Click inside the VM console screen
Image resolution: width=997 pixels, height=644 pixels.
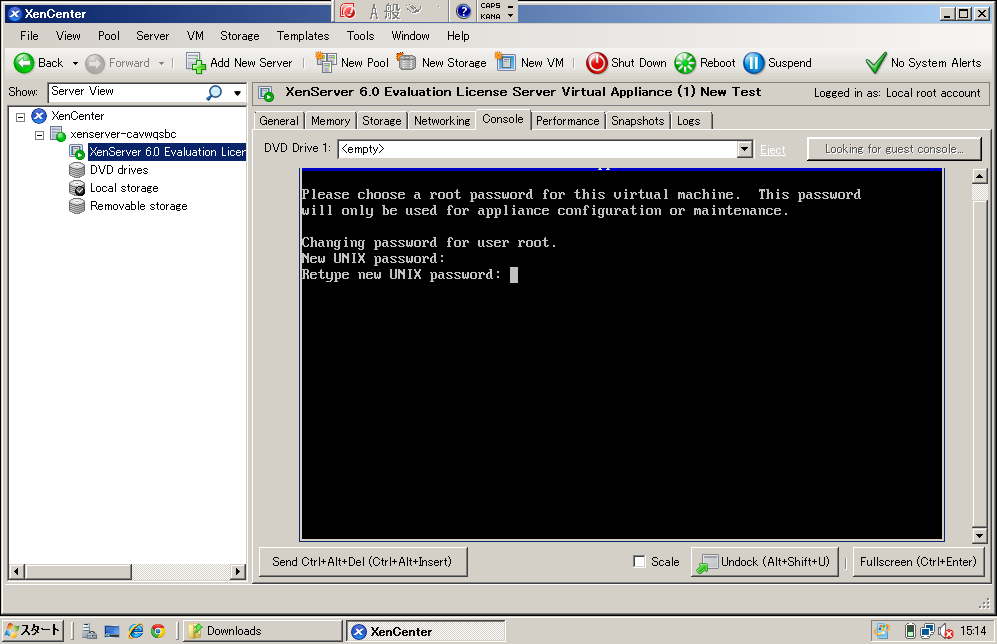pyautogui.click(x=621, y=355)
